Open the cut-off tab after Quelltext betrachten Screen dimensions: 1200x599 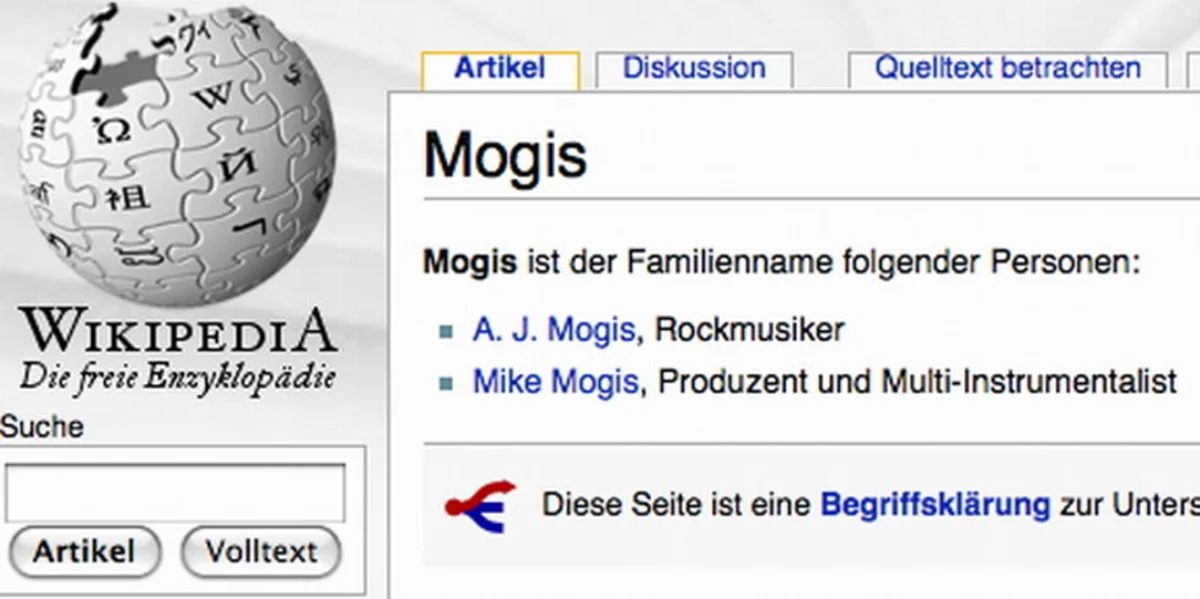click(1192, 71)
